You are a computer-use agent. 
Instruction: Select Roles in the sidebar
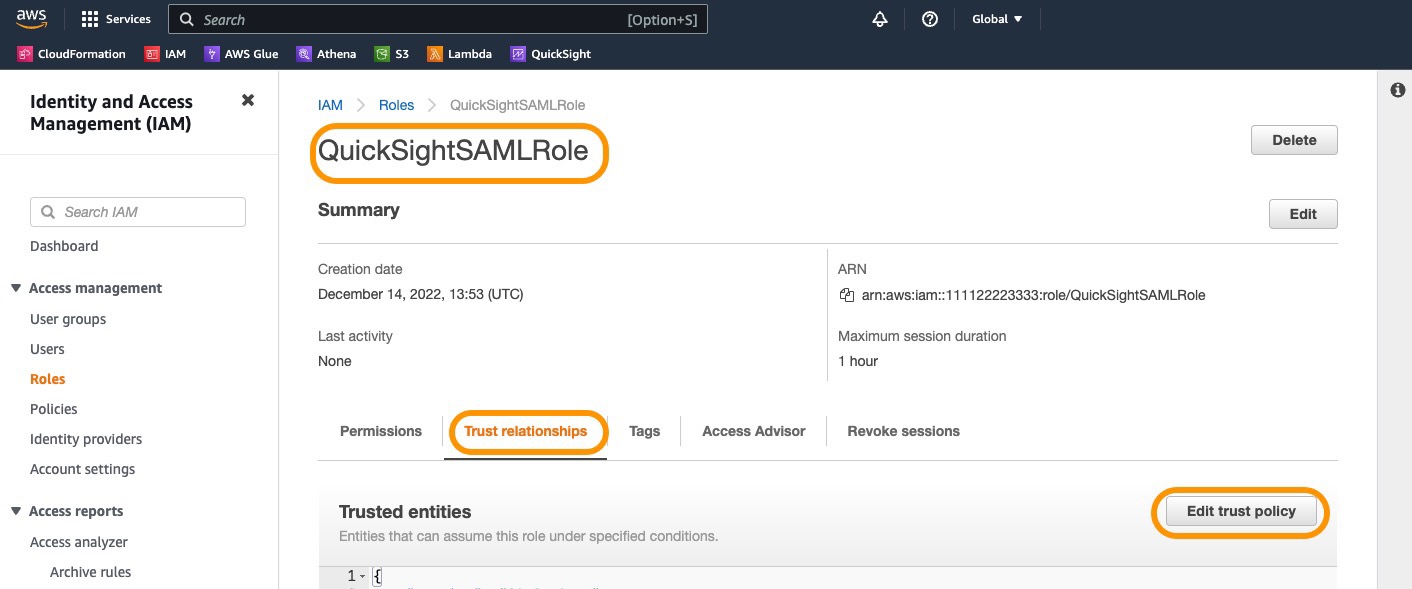[47, 379]
